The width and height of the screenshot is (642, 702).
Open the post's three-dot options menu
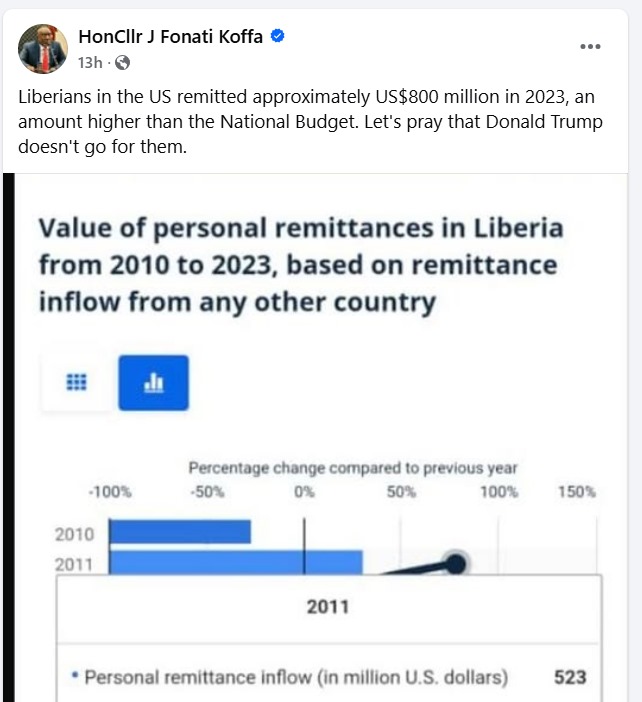(x=591, y=47)
